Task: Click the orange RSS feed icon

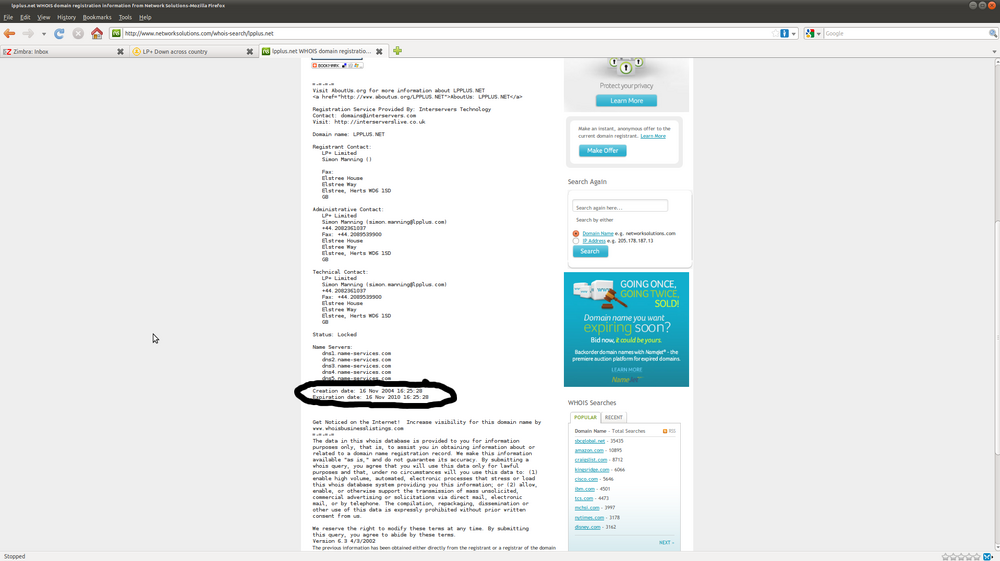Action: pos(665,431)
